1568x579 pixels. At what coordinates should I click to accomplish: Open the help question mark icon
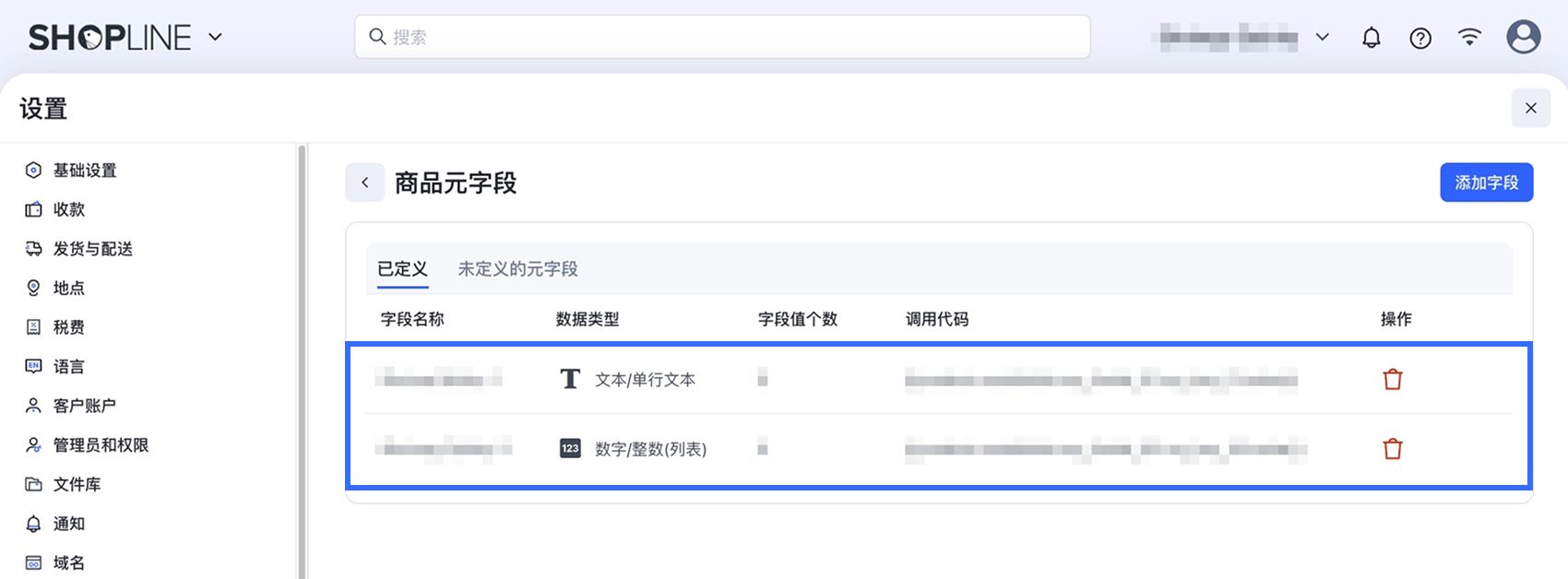pos(1420,38)
